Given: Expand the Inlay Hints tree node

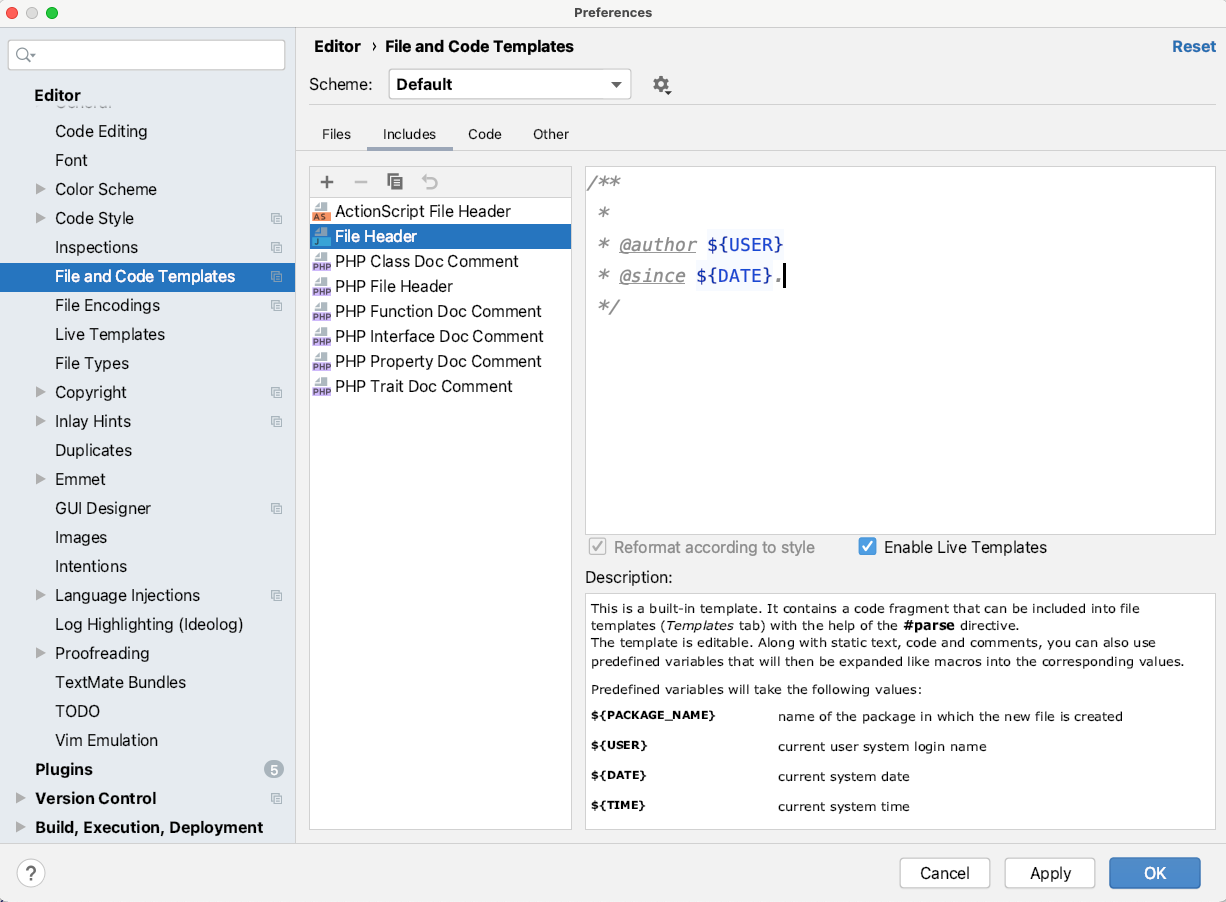Looking at the screenshot, I should pos(40,421).
